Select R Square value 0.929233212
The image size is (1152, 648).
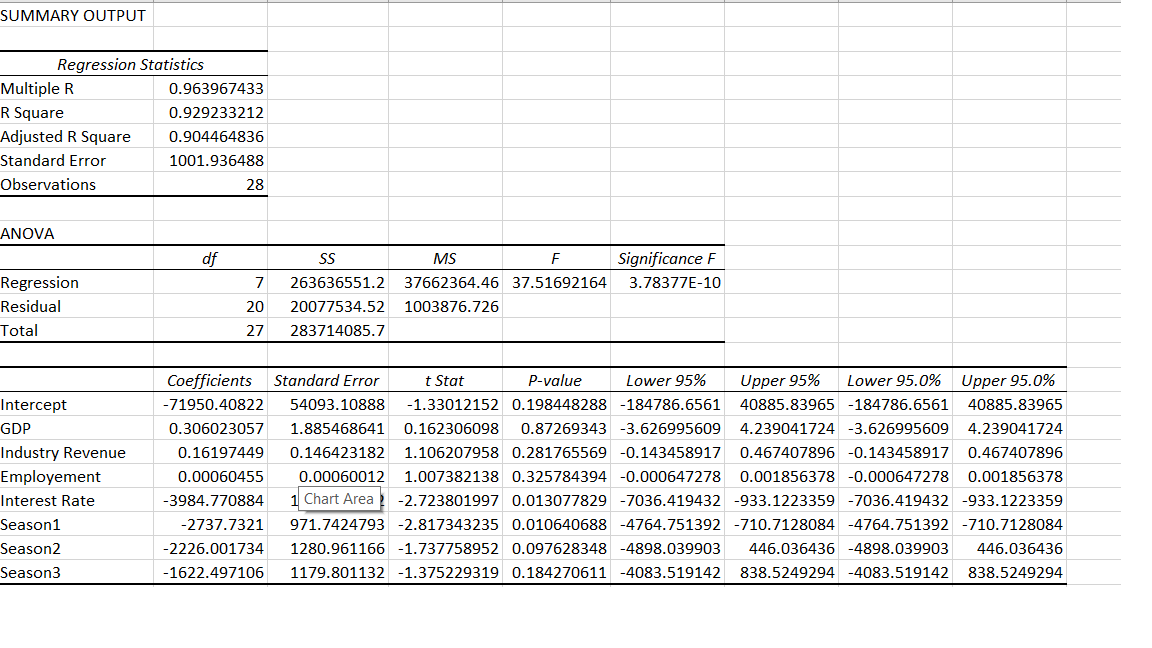coord(211,112)
